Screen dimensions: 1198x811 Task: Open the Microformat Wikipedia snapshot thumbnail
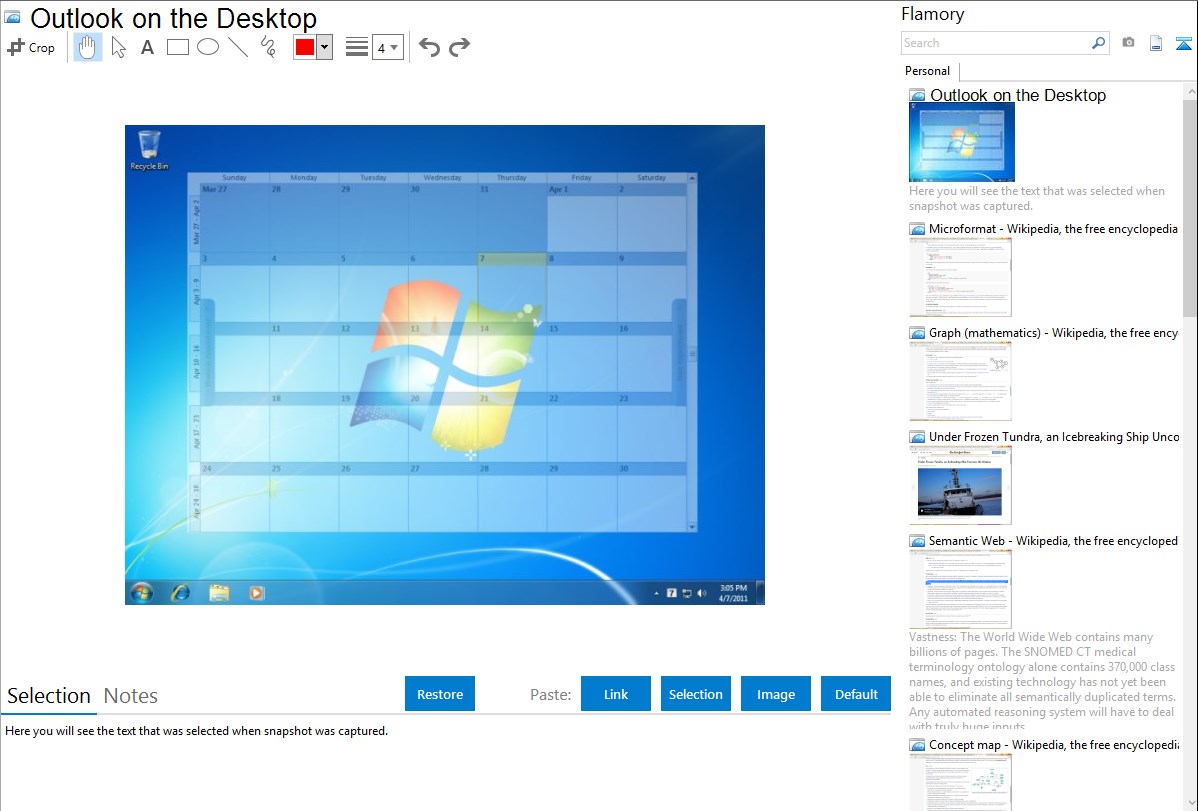click(x=960, y=277)
